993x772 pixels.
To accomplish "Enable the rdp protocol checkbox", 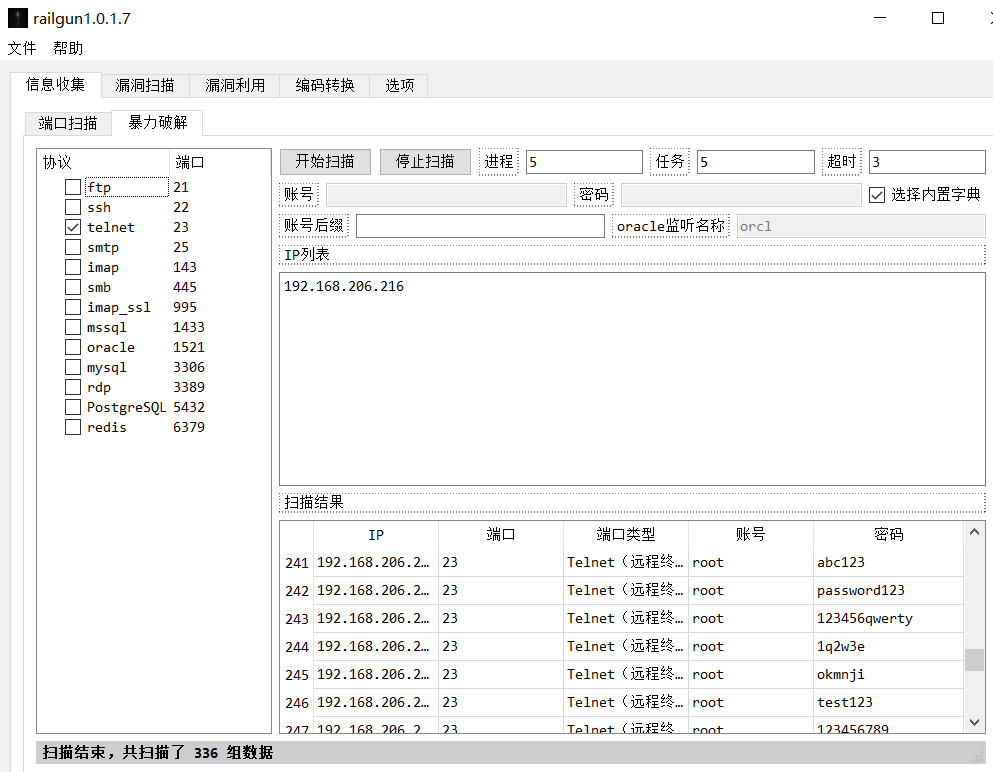I will (x=73, y=387).
